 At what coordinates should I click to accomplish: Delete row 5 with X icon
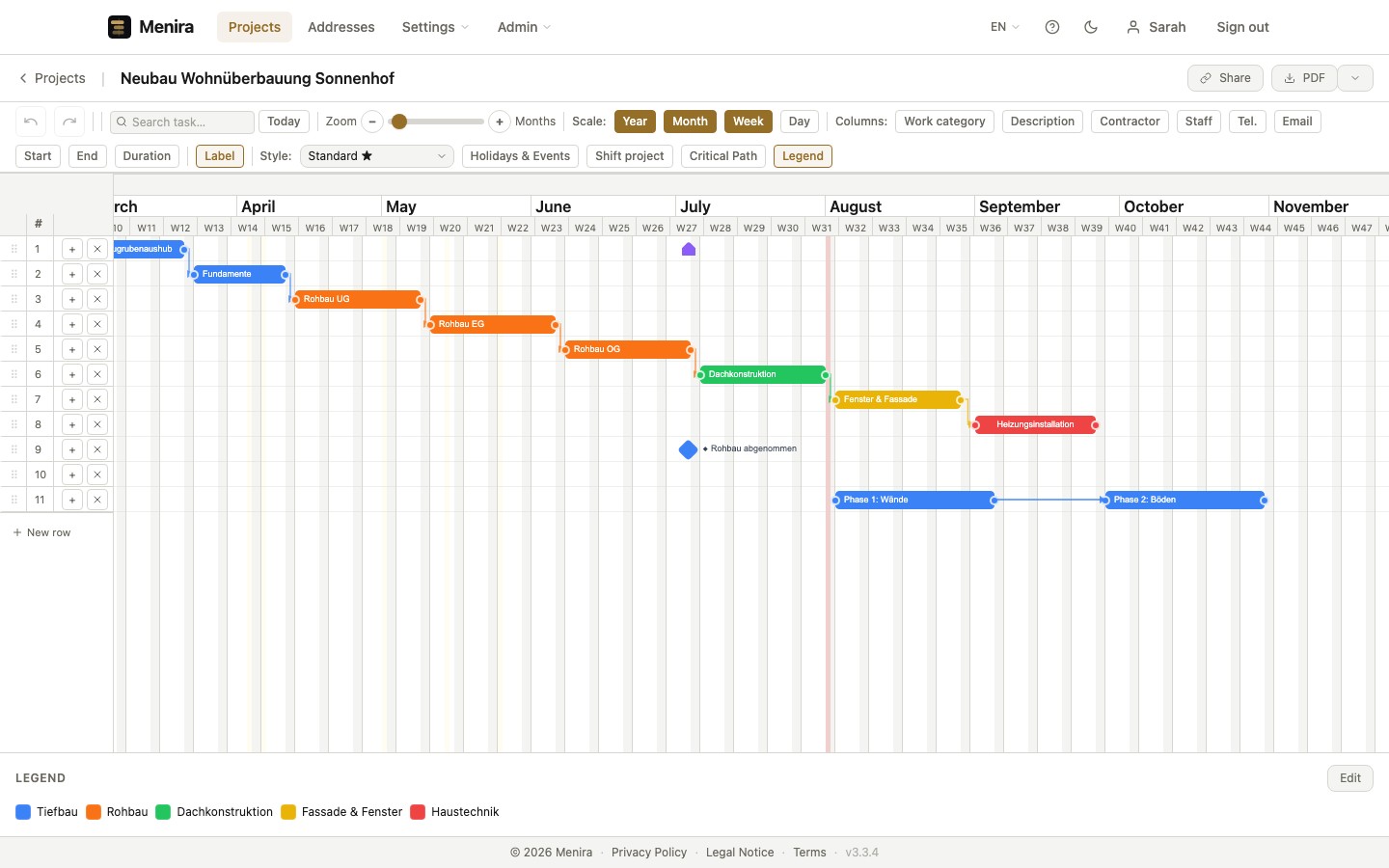tap(97, 349)
